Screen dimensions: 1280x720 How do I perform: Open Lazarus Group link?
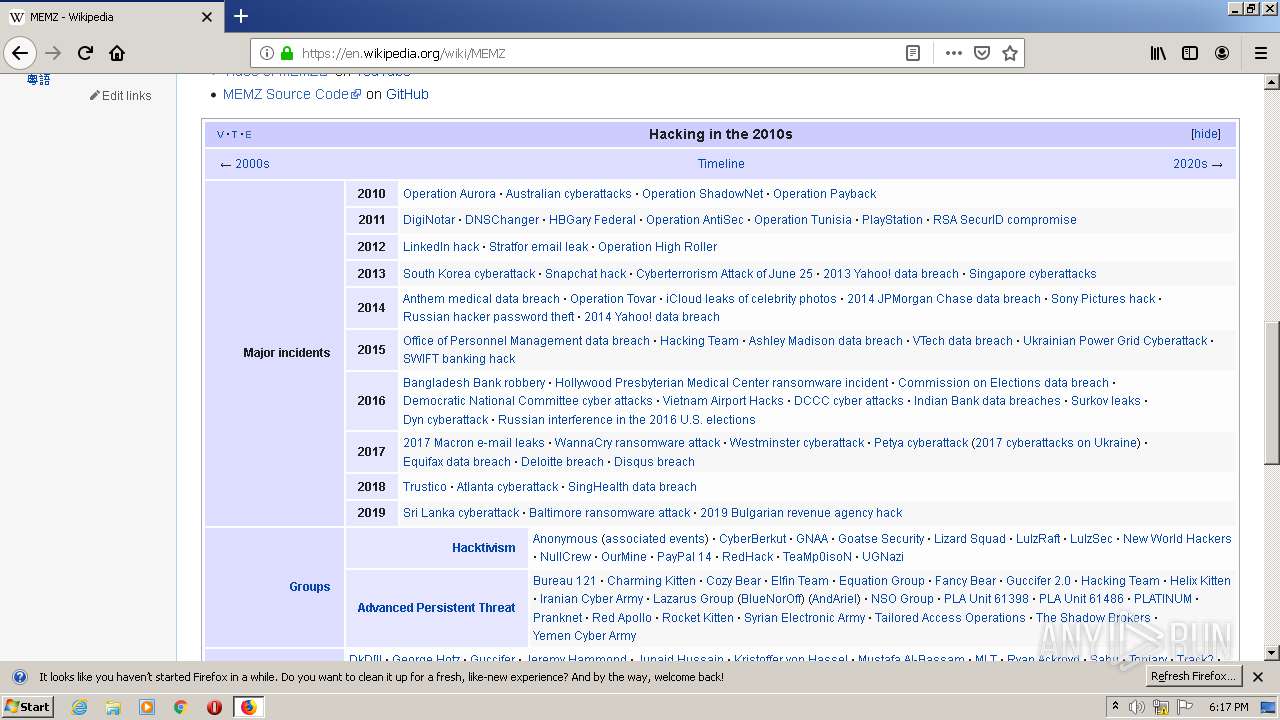(x=693, y=599)
